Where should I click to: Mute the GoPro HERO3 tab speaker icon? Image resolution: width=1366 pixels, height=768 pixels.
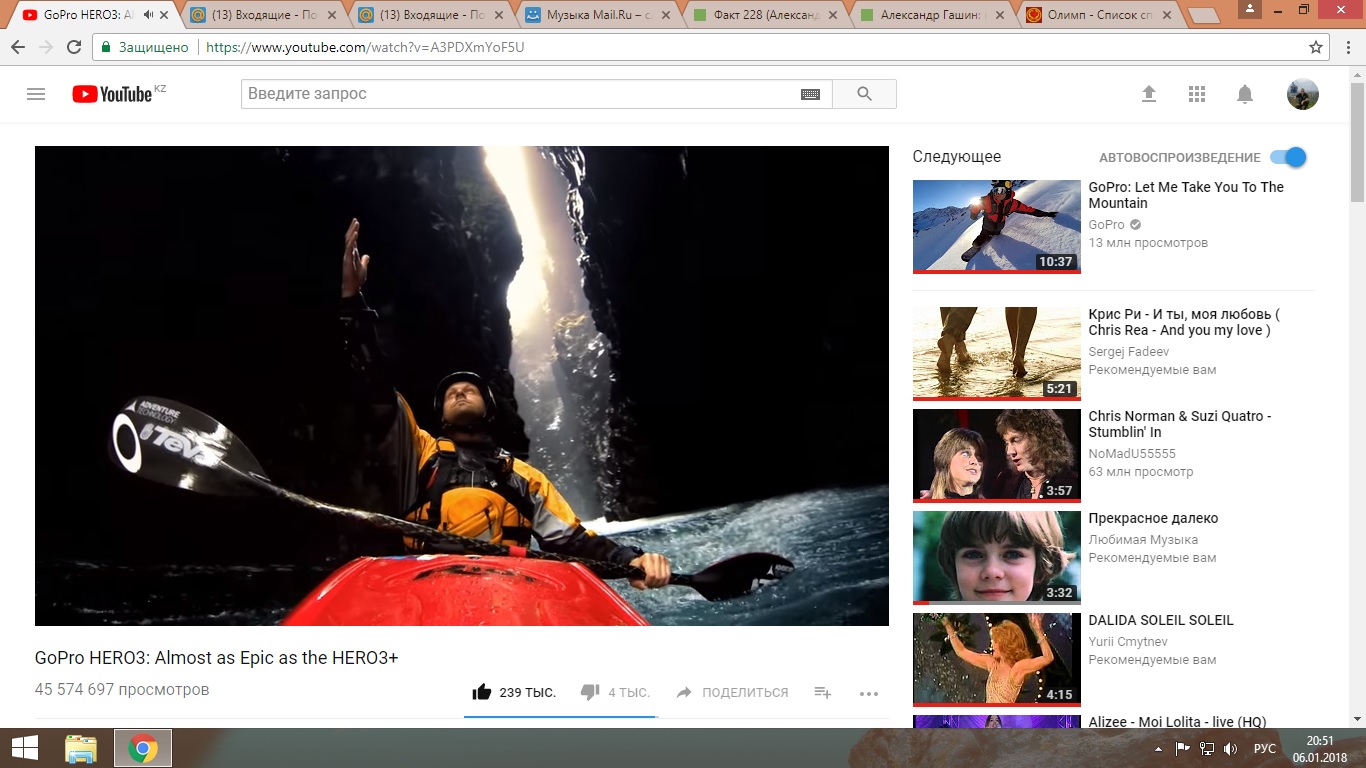coord(149,15)
